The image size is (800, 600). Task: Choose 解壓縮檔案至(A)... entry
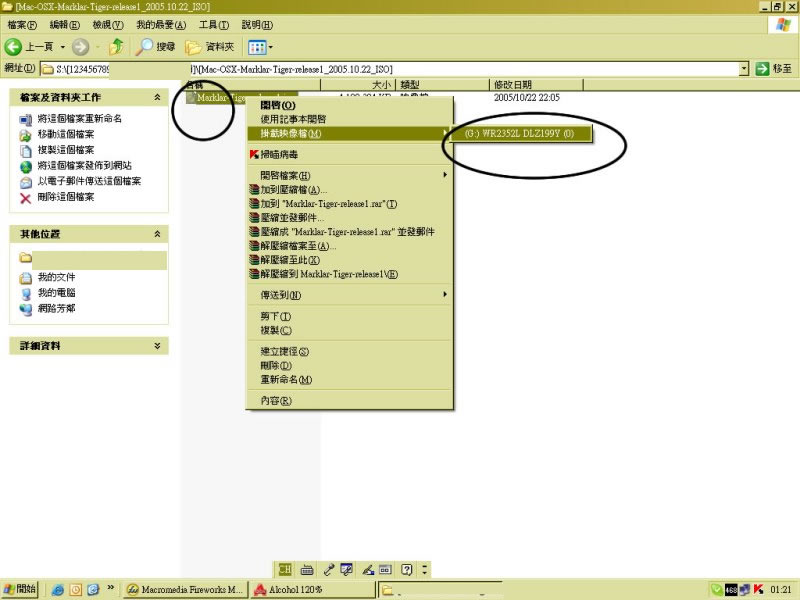coord(349,246)
